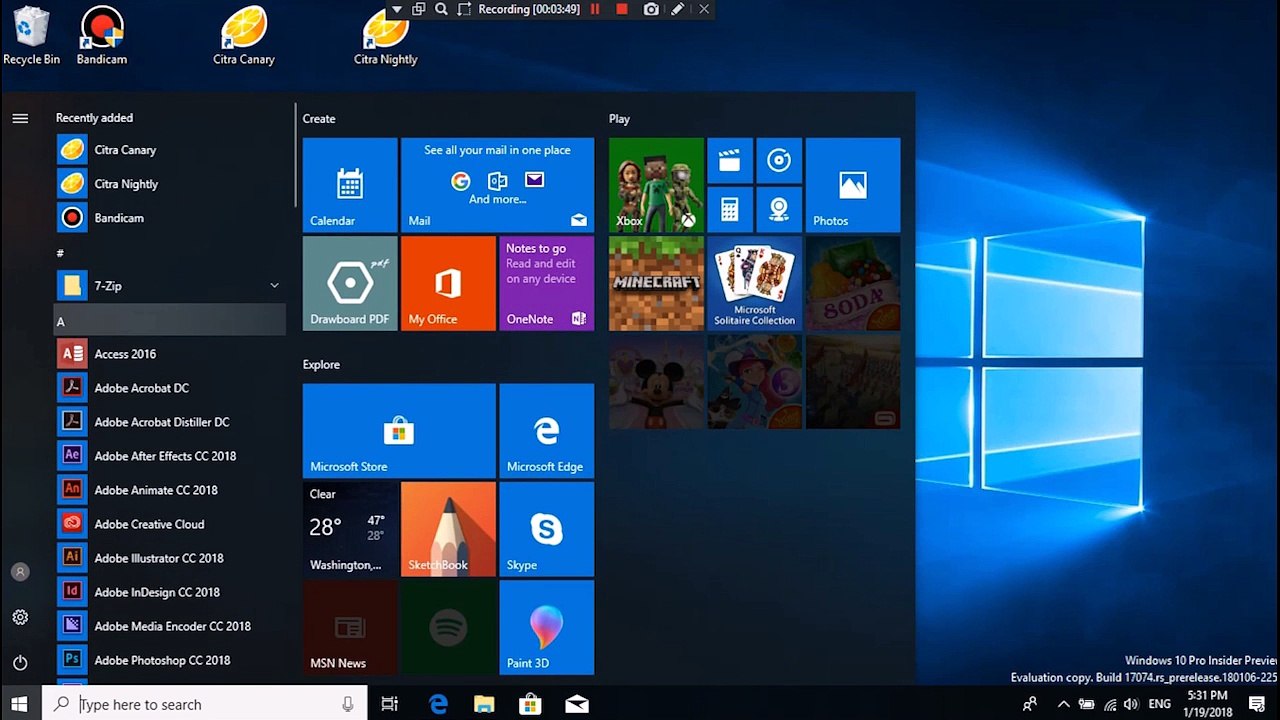
Task: Open File Explorer from taskbar
Action: coord(484,704)
